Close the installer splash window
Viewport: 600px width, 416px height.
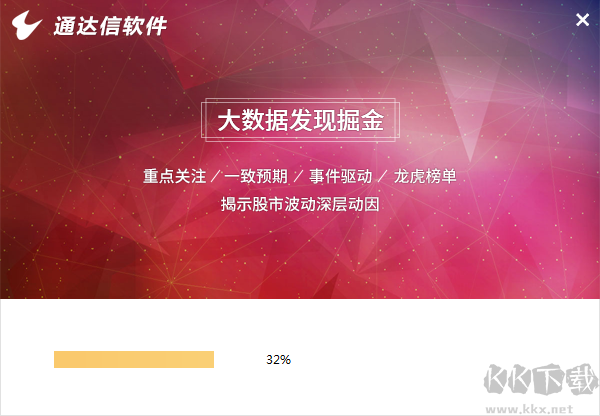pyautogui.click(x=582, y=20)
